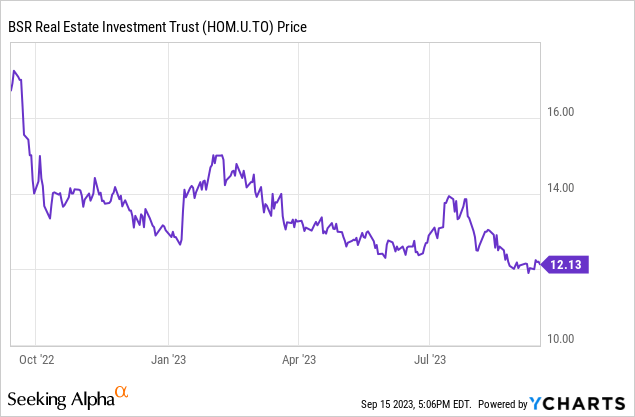Click the purple 12.13 price flag
Viewport: 635px width, 417px height.
click(x=563, y=265)
